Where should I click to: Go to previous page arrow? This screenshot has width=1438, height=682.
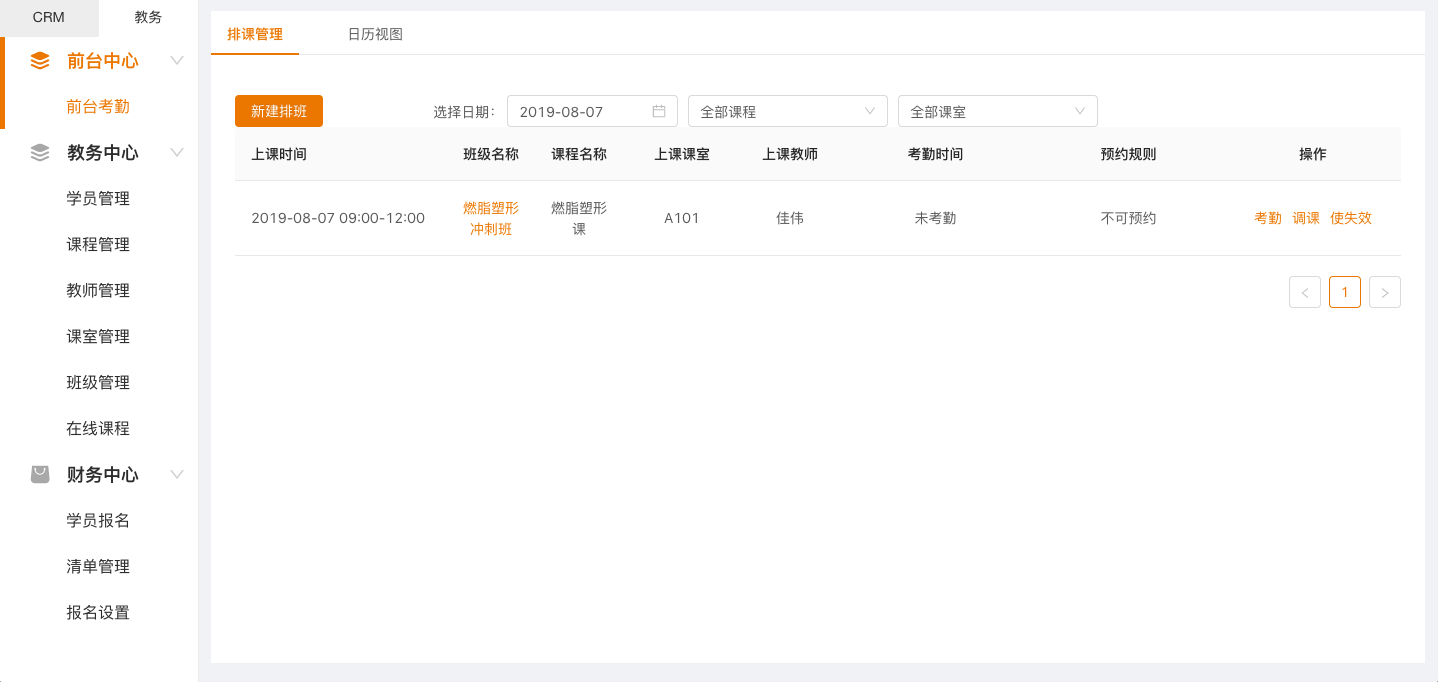(x=1305, y=292)
